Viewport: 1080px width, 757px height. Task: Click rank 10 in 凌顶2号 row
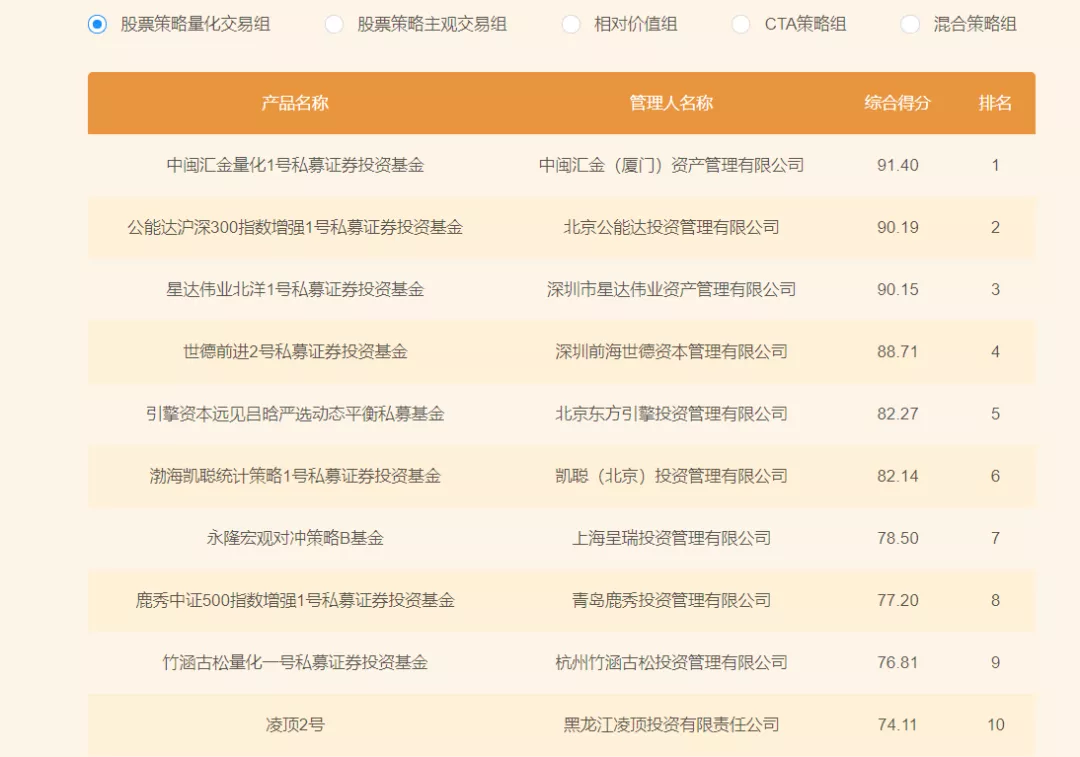click(x=995, y=725)
